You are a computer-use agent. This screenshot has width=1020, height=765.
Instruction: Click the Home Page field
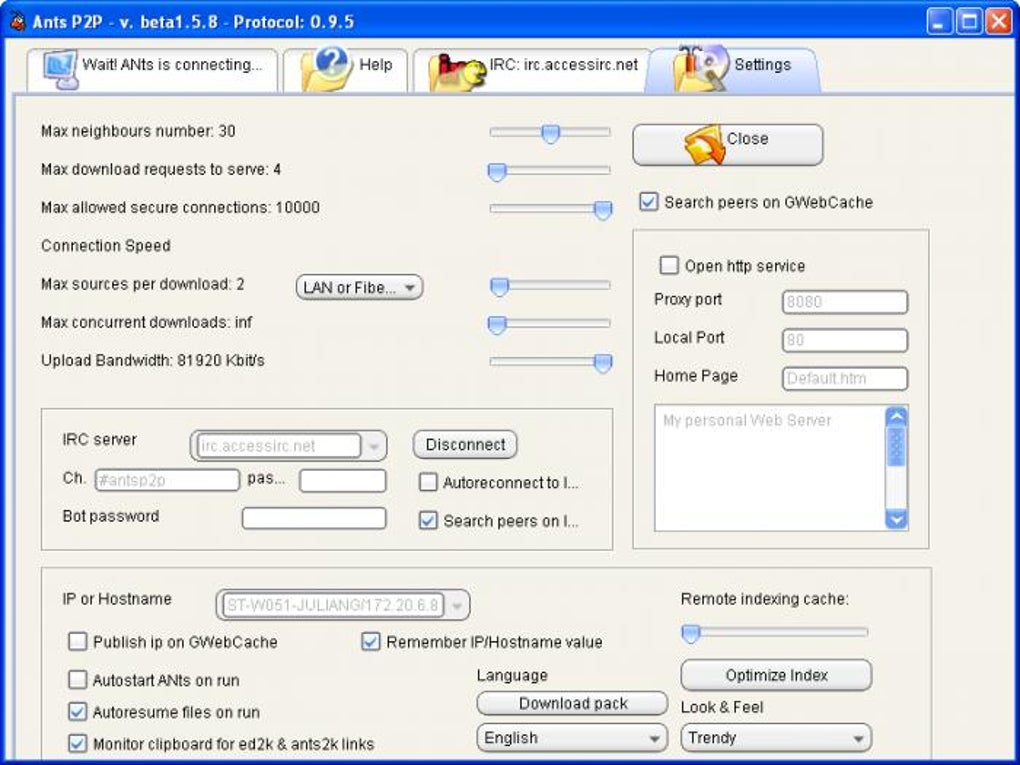coord(844,379)
